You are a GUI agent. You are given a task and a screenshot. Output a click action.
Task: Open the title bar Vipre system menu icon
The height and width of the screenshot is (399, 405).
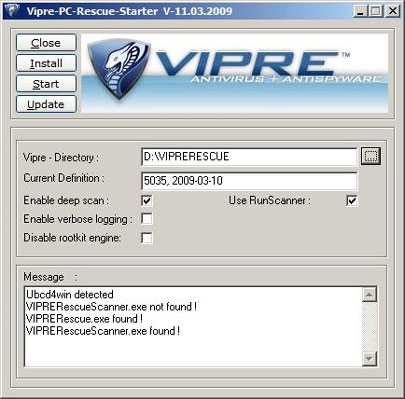point(13,11)
